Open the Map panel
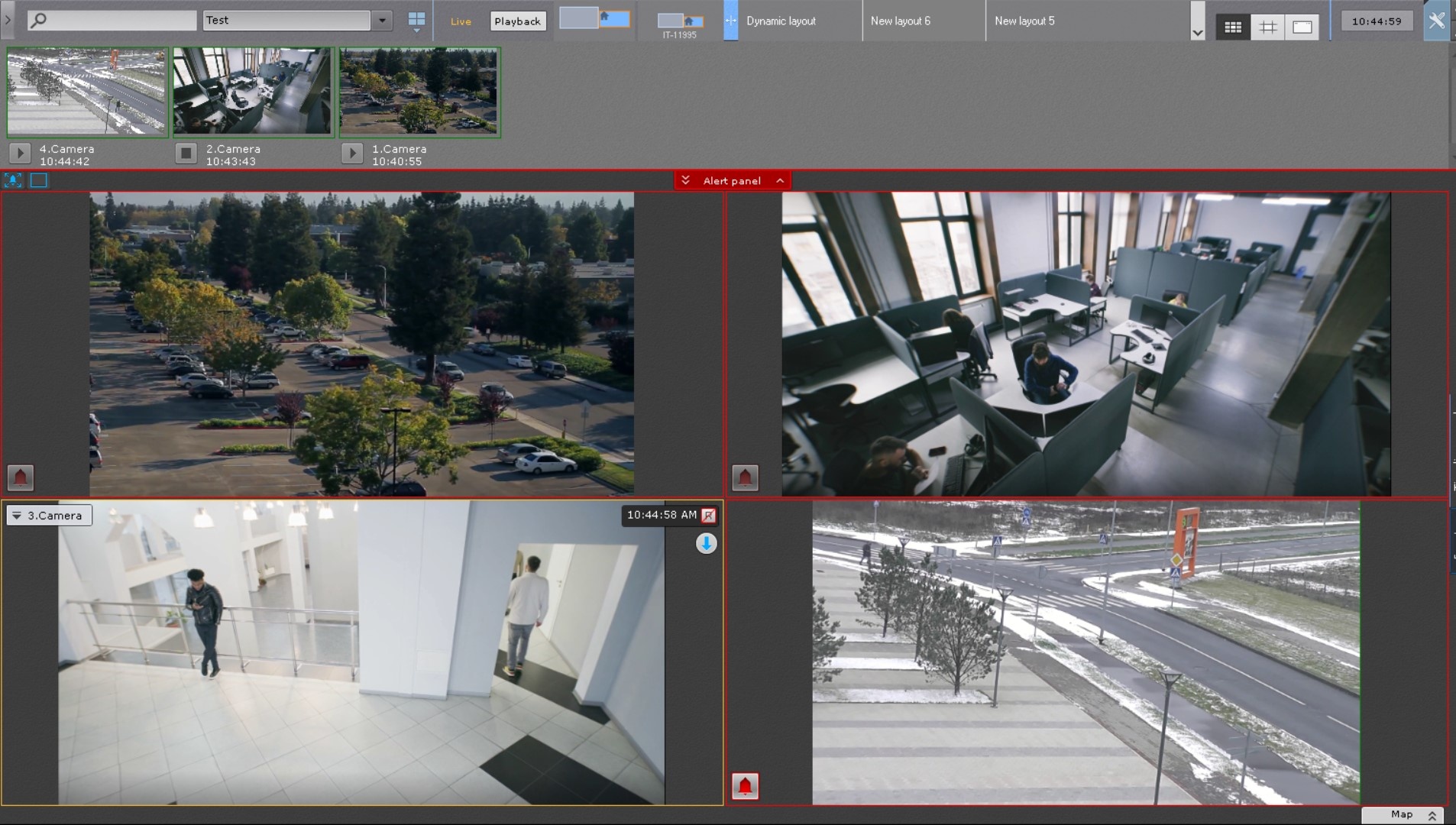The image size is (1456, 825). 1403,815
